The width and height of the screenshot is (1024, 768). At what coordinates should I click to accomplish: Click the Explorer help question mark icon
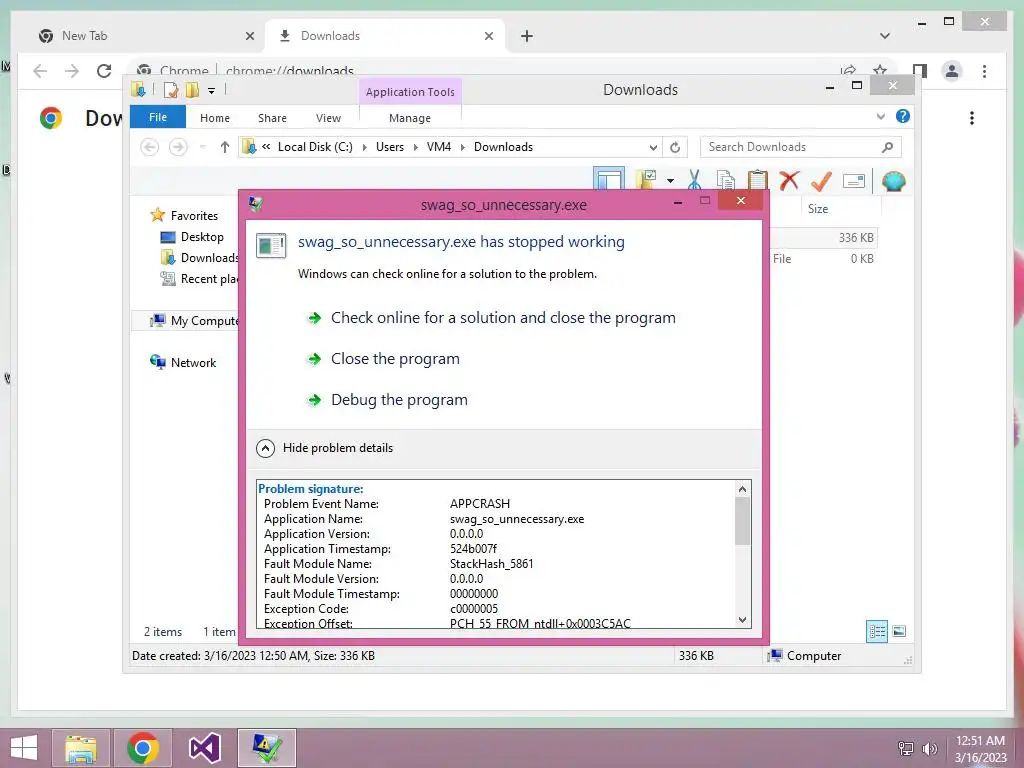pos(903,116)
